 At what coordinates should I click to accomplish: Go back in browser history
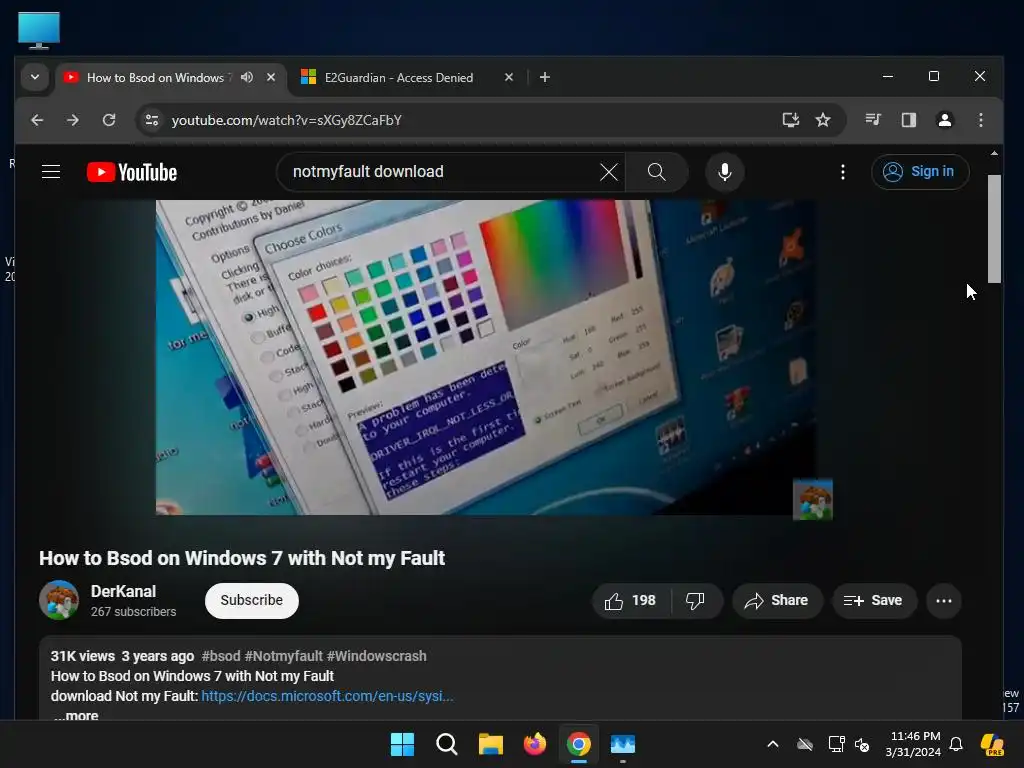click(37, 120)
